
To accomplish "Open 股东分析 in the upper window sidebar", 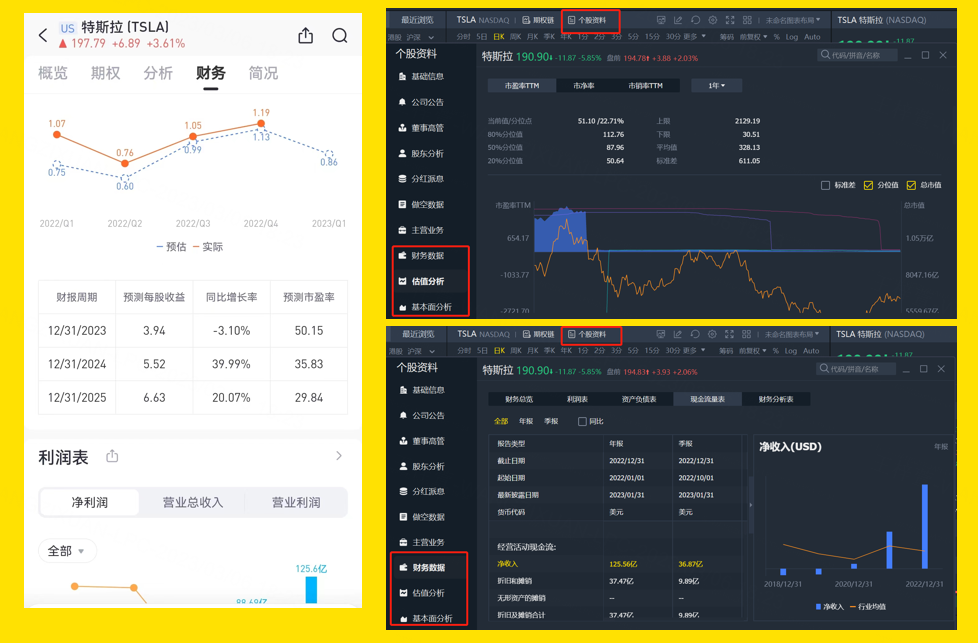I will click(421, 153).
